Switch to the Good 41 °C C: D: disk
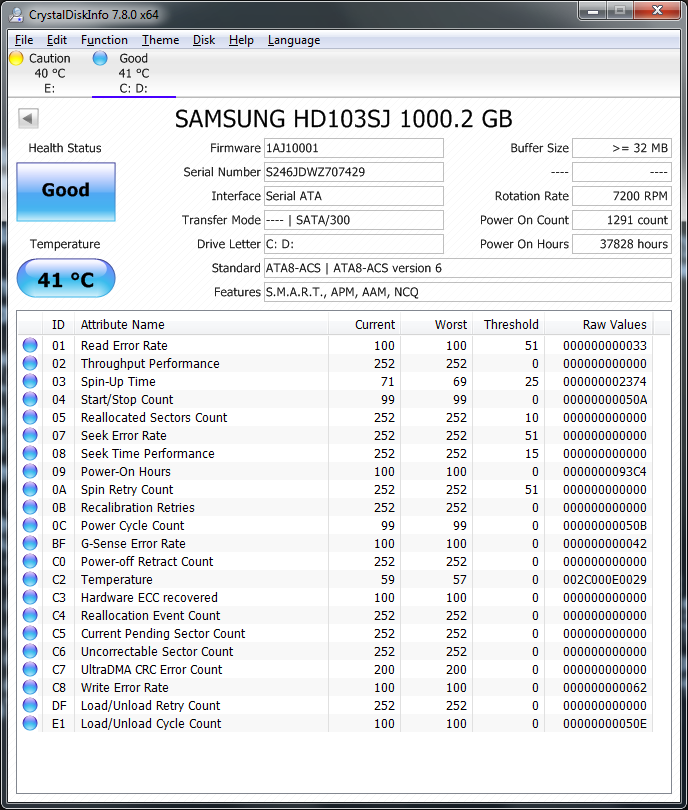 coord(134,73)
